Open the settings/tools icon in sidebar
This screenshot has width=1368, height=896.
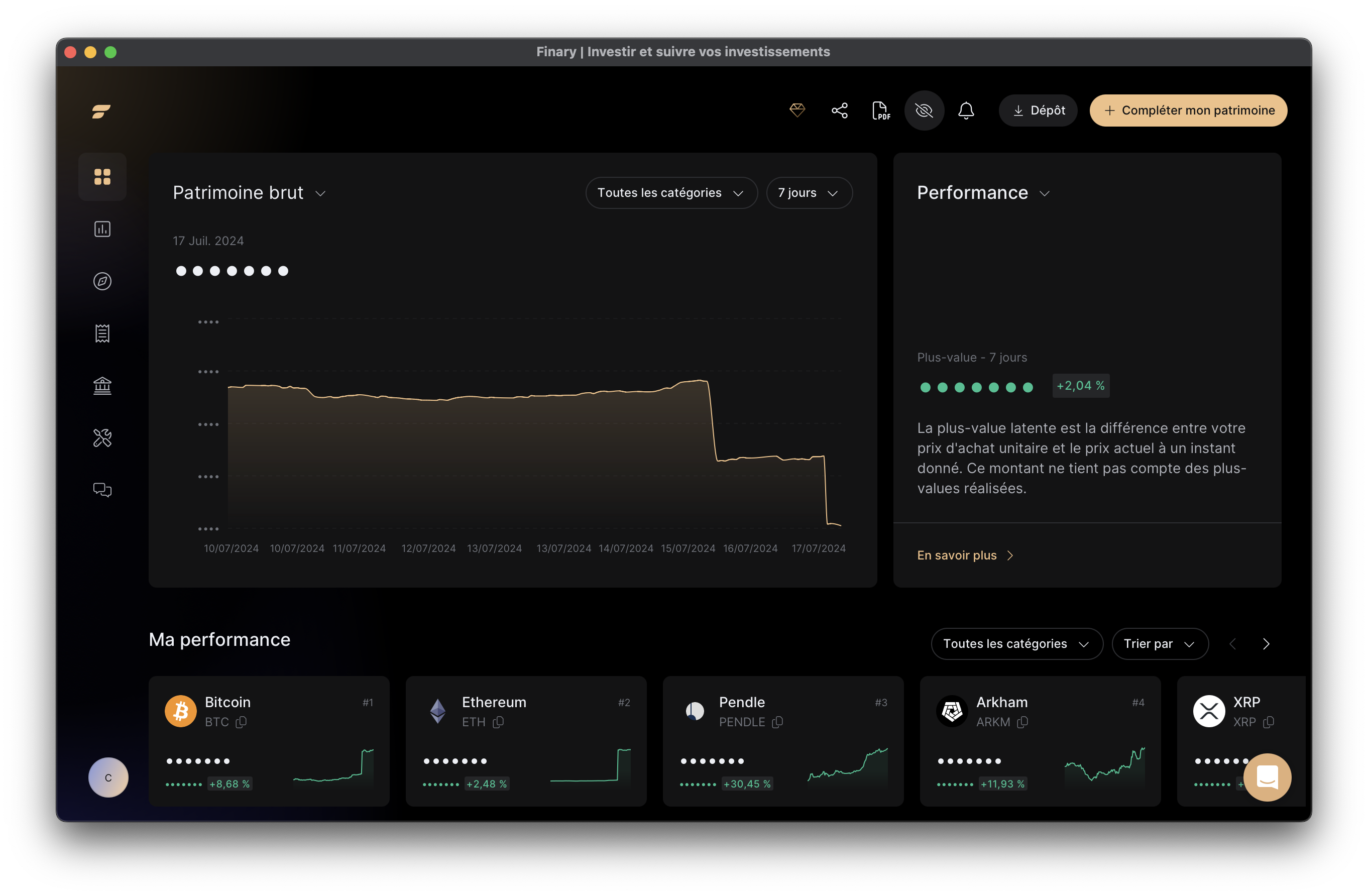(102, 436)
